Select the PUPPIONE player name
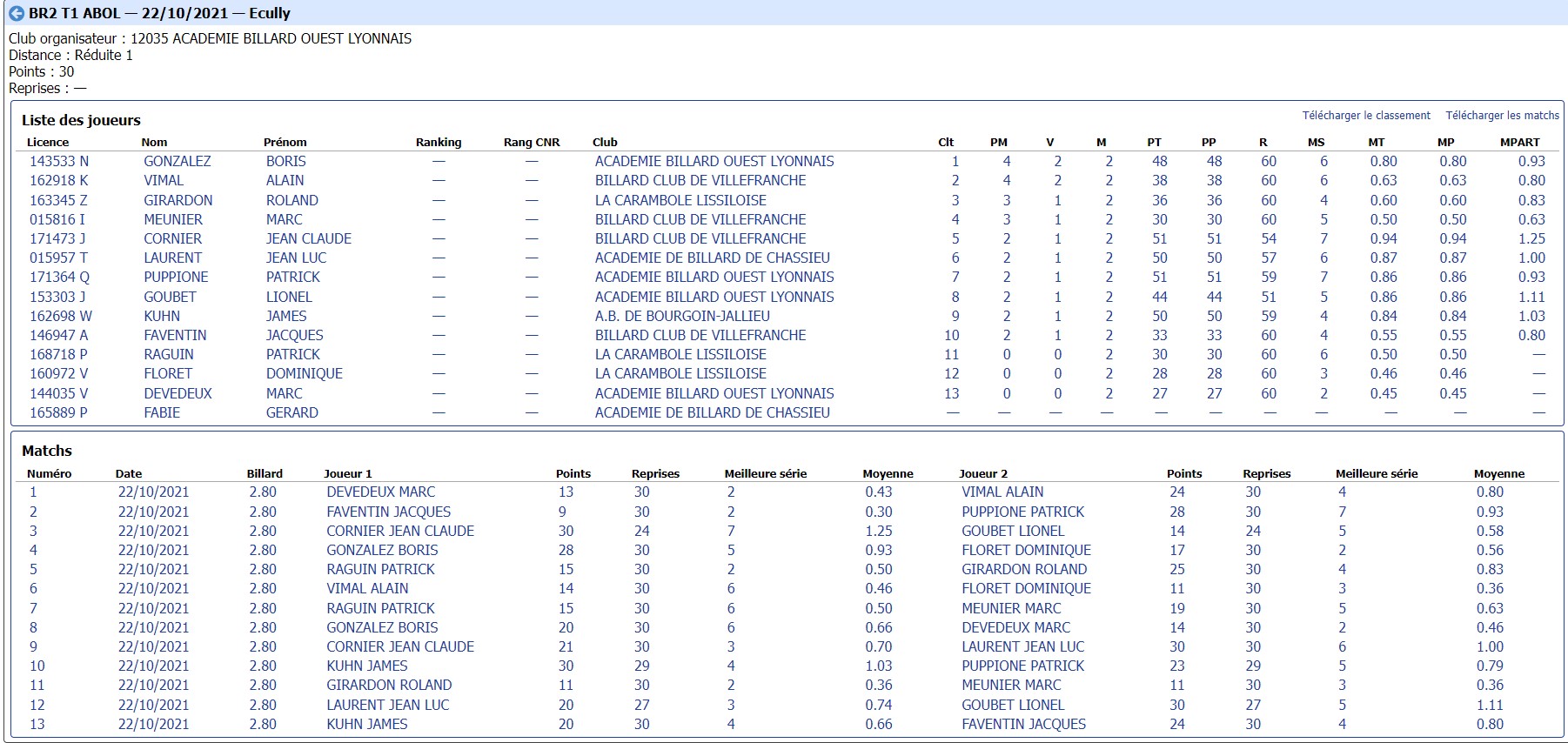 176,277
